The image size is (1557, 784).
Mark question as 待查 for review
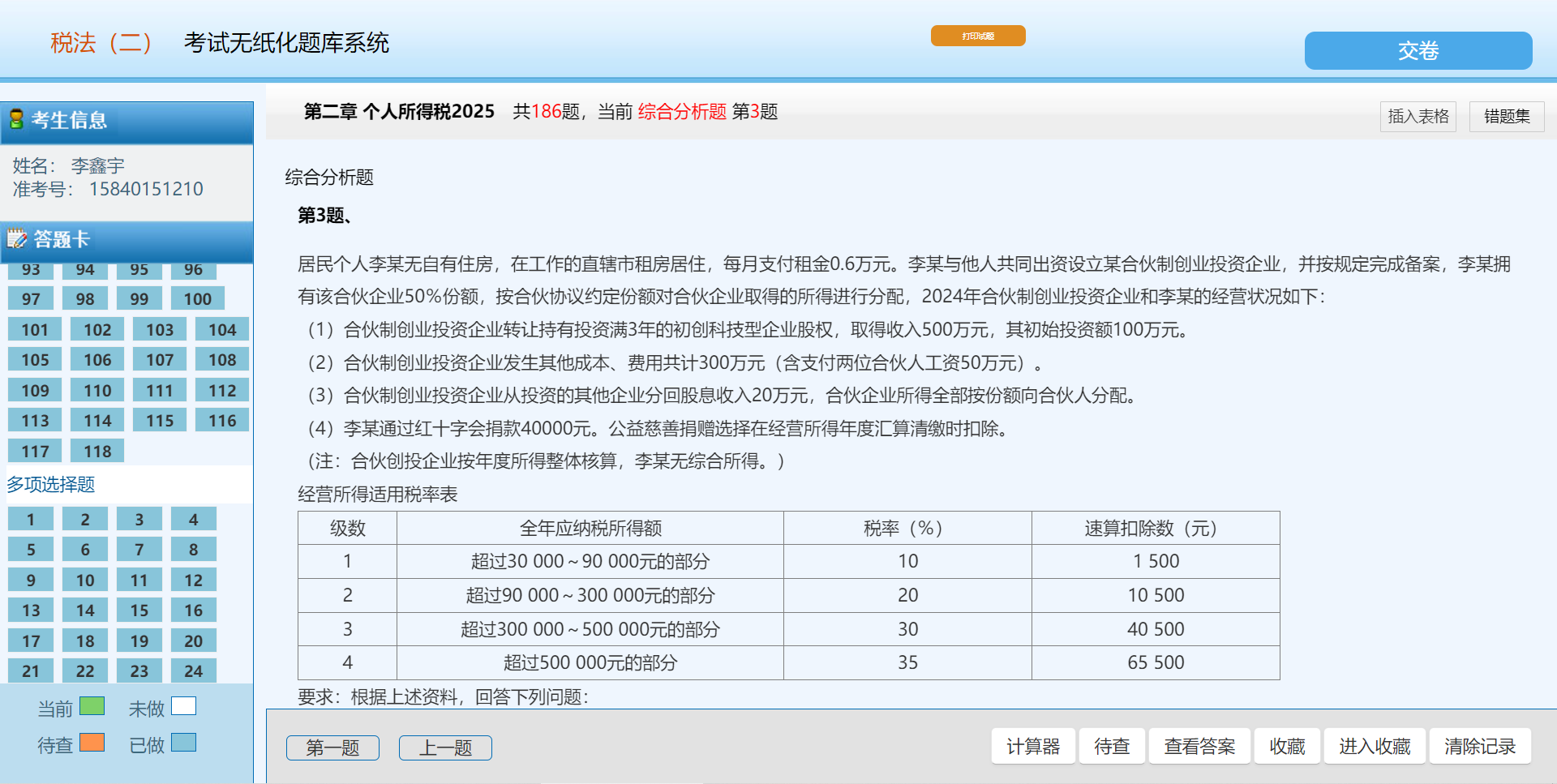1111,746
